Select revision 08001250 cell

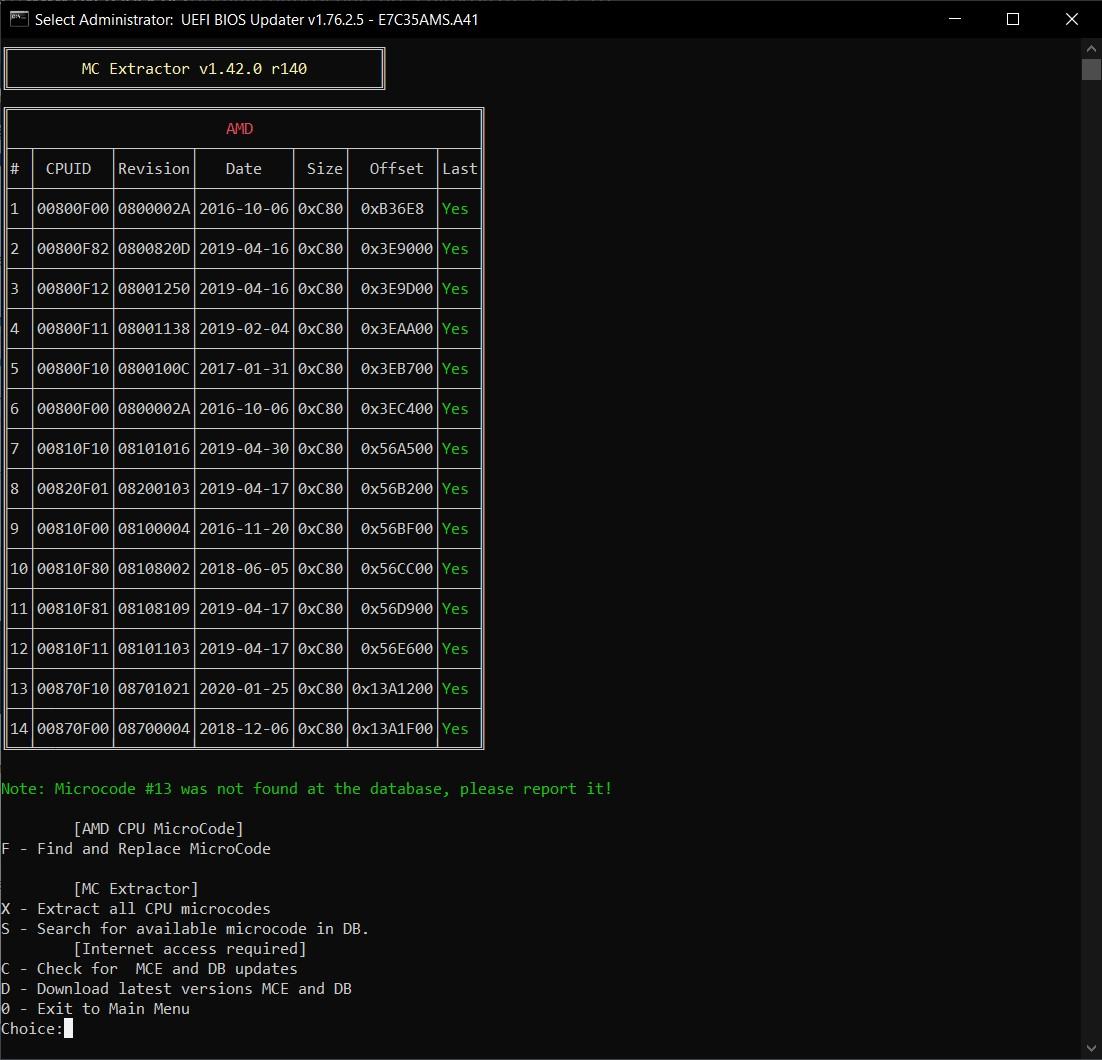point(154,289)
